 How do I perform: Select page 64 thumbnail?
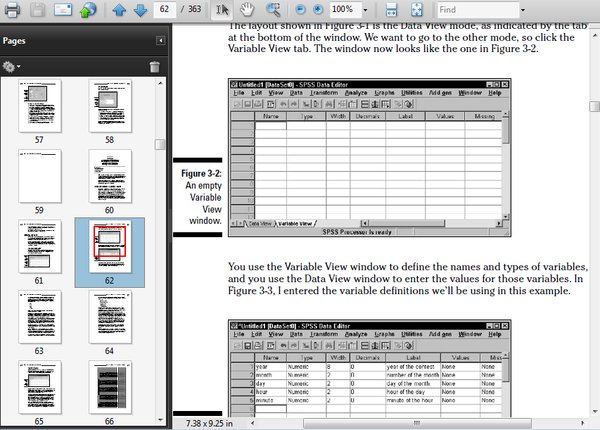pyautogui.click(x=110, y=317)
